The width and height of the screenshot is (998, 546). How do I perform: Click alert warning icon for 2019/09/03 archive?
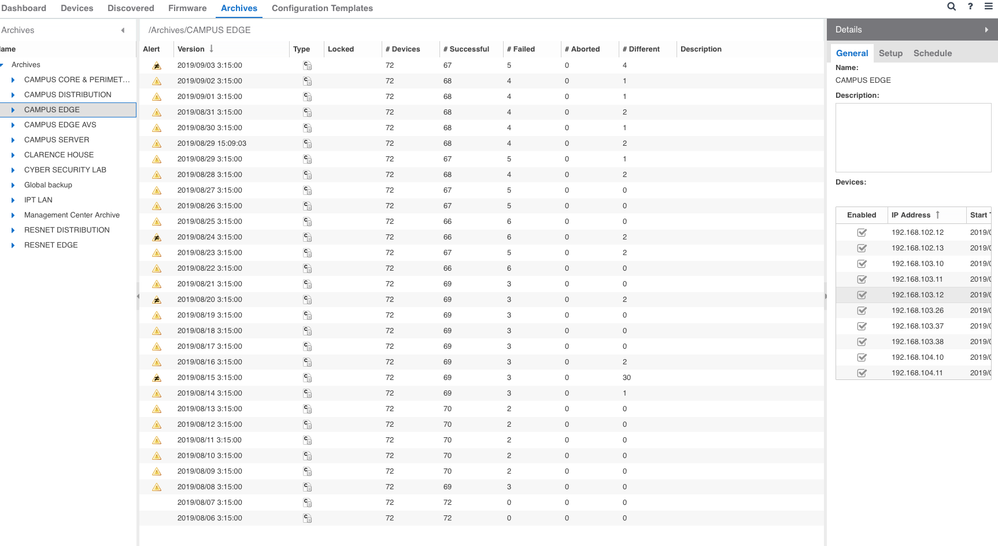157,66
